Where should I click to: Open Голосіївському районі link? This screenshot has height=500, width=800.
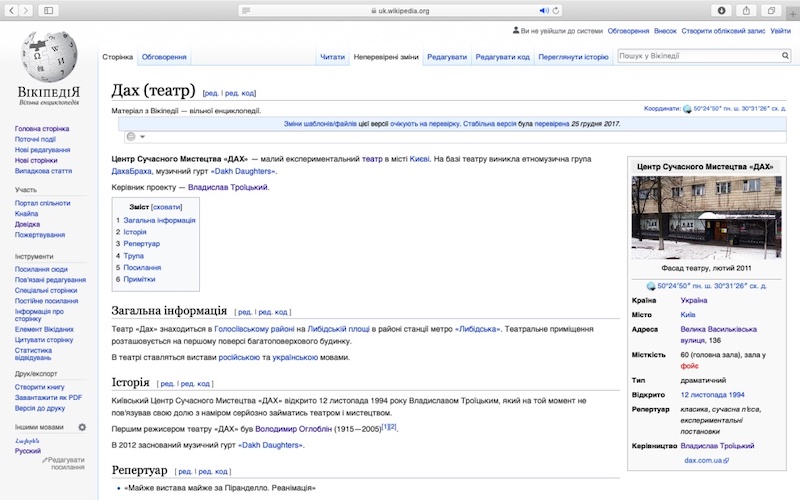(254, 329)
